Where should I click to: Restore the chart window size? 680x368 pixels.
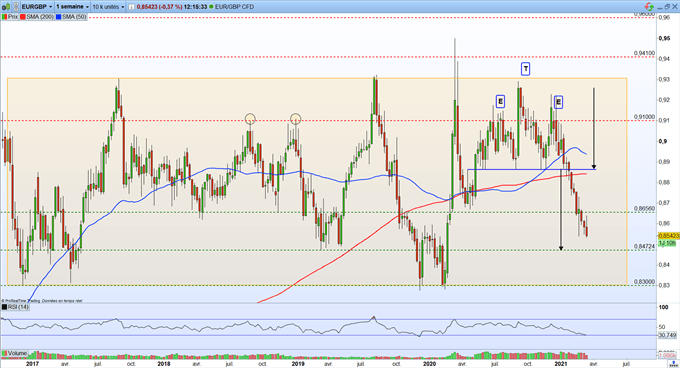tap(667, 7)
